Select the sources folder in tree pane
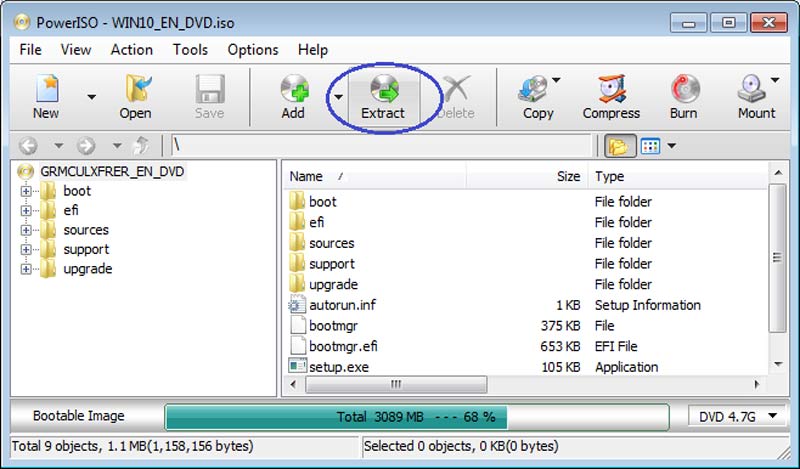 [86, 230]
